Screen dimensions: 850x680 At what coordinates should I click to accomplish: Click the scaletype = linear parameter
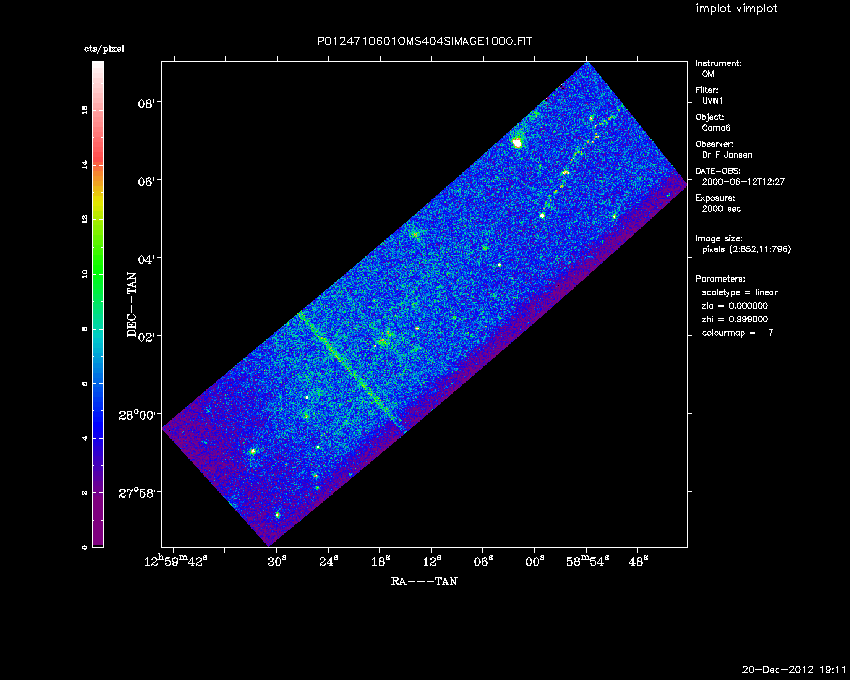coord(740,292)
